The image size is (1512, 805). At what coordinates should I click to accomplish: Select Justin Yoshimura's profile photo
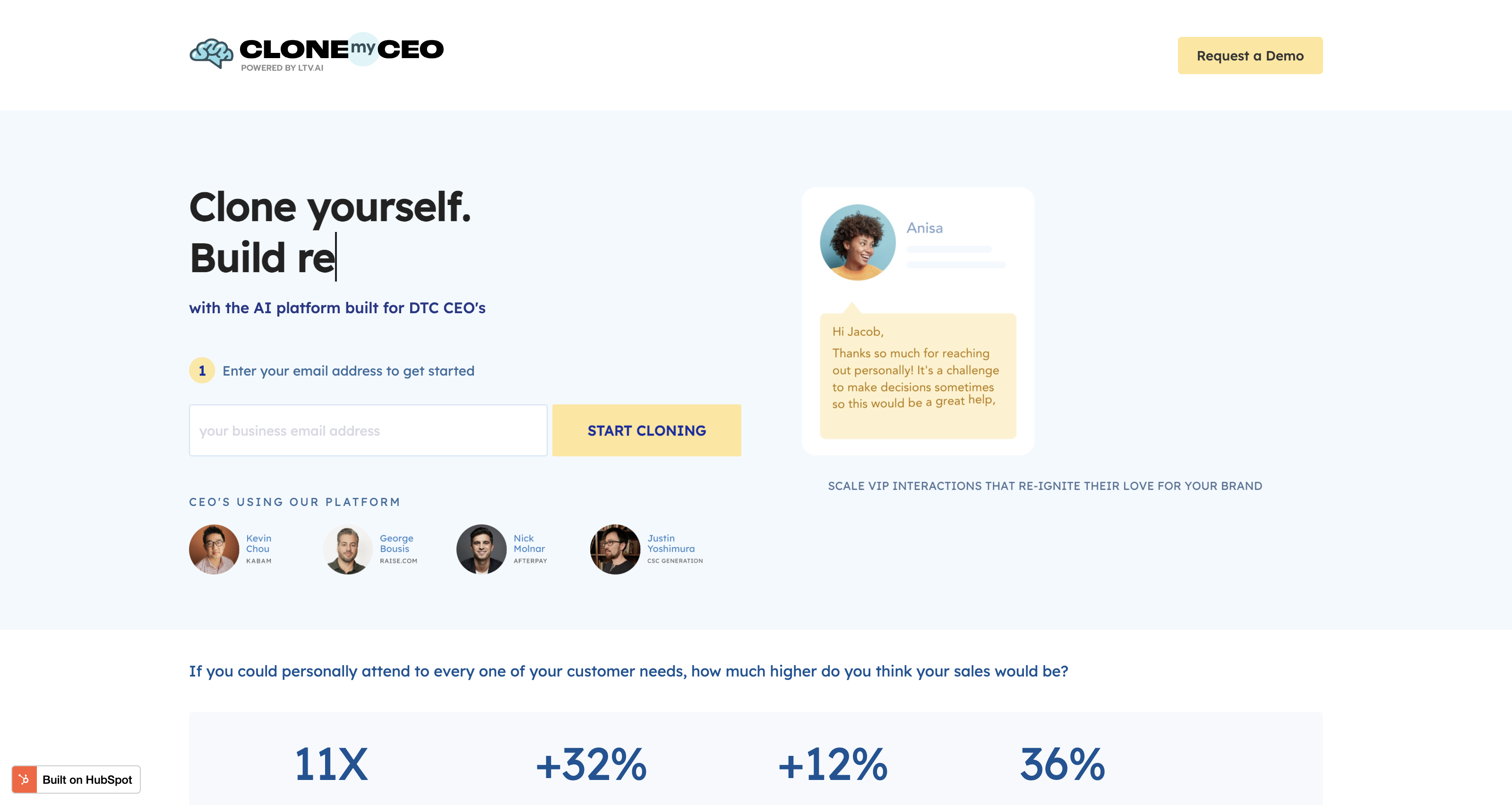coord(615,549)
